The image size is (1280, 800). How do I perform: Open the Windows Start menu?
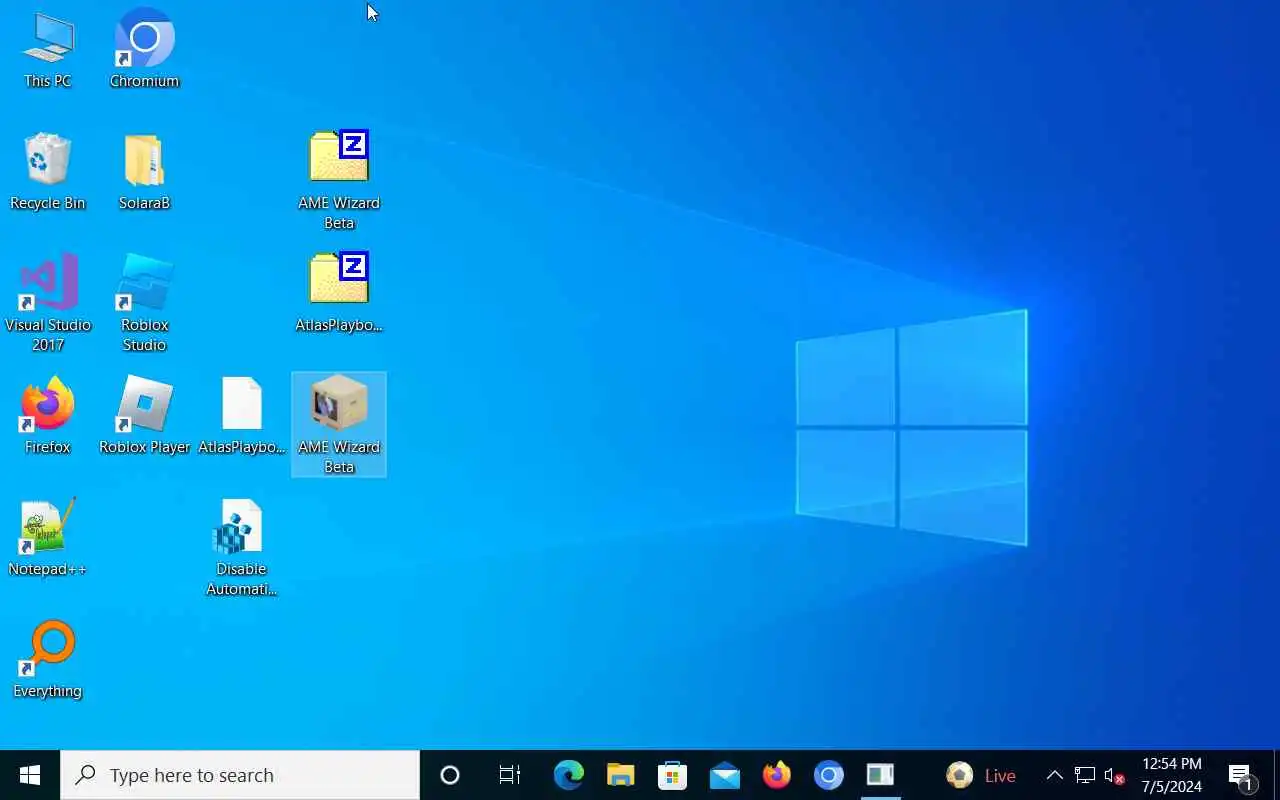30,775
